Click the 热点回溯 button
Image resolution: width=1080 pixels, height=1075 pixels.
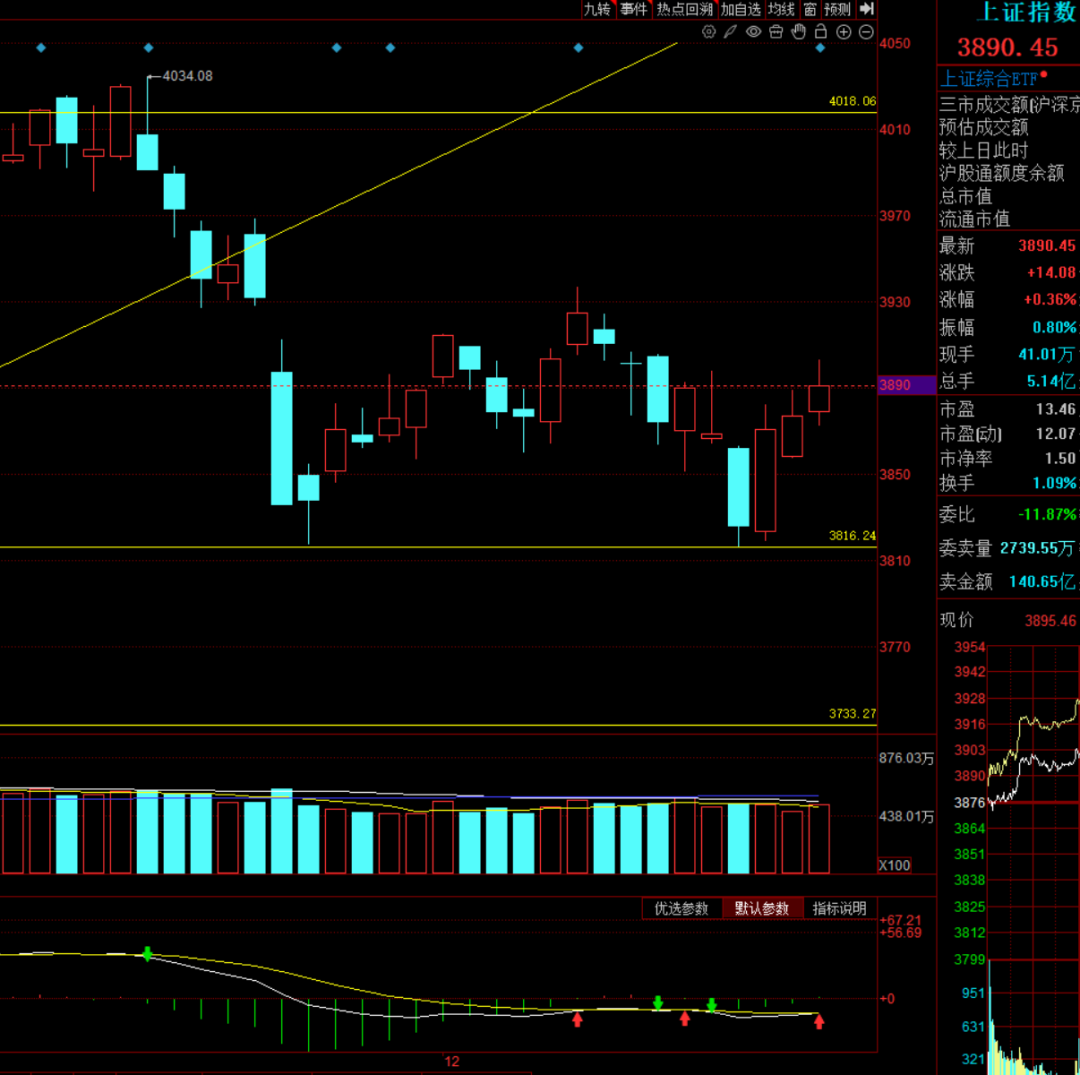[685, 9]
